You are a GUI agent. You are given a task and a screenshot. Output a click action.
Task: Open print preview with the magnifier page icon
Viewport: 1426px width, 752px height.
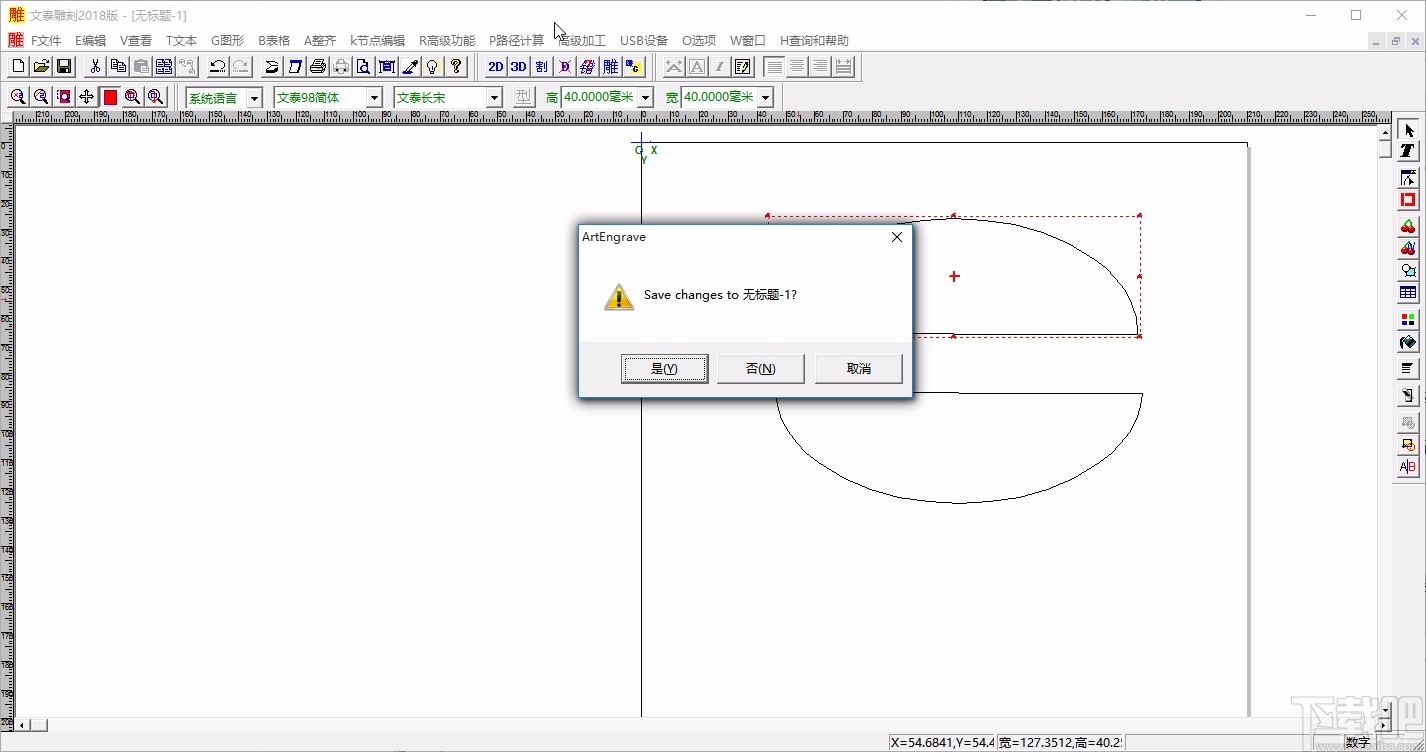click(x=364, y=67)
